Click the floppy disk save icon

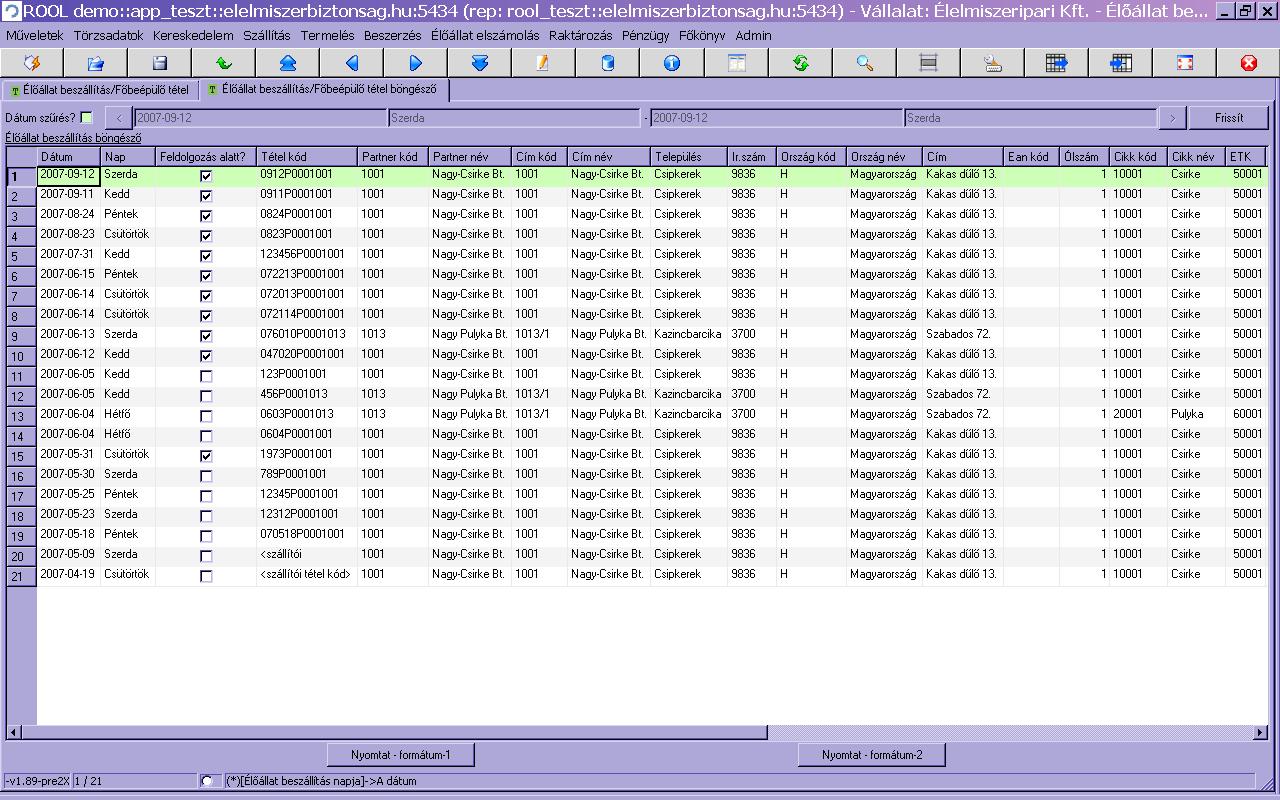160,63
